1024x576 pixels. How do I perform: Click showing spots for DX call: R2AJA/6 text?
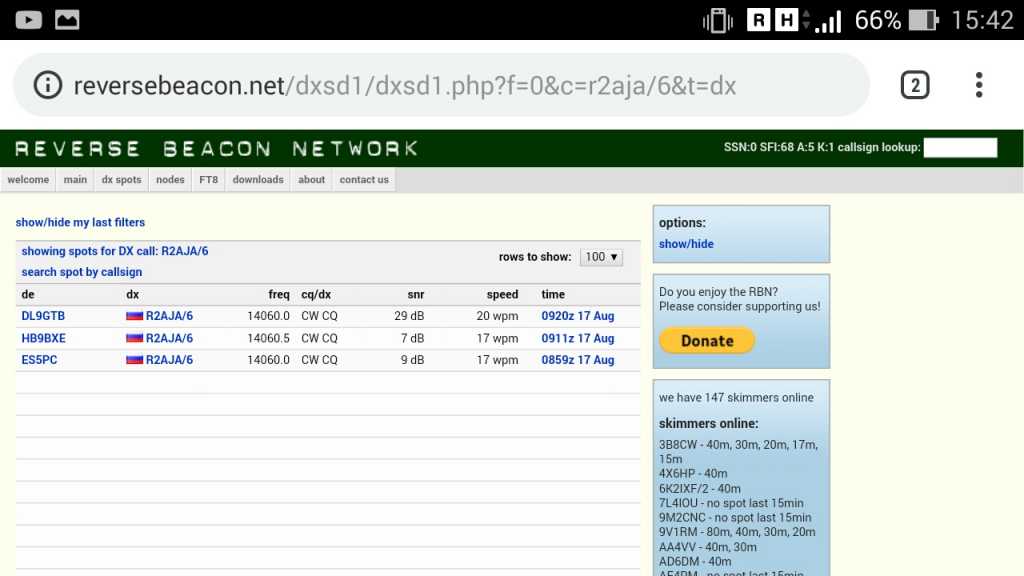coord(115,251)
